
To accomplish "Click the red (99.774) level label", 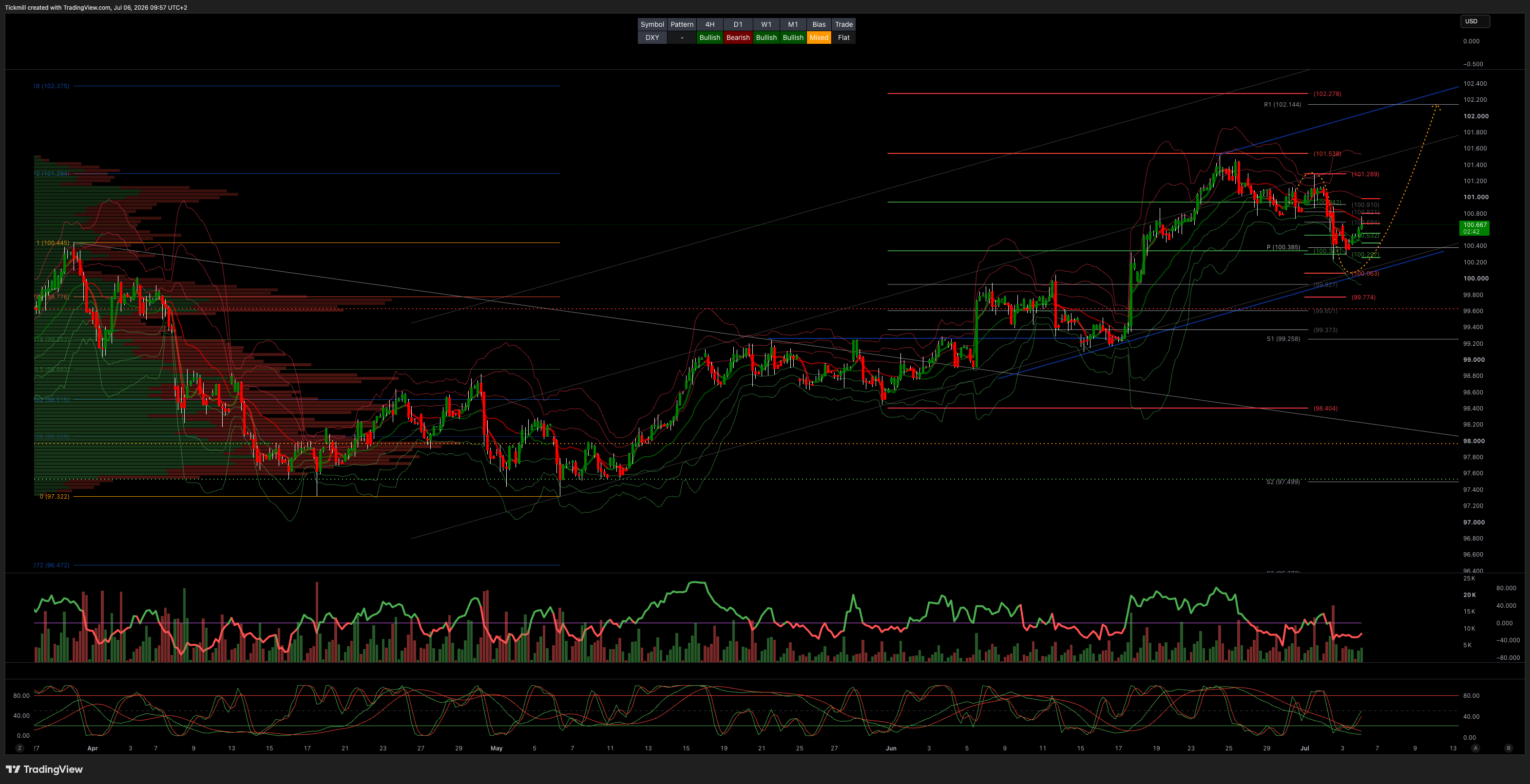I will click(x=1363, y=298).
